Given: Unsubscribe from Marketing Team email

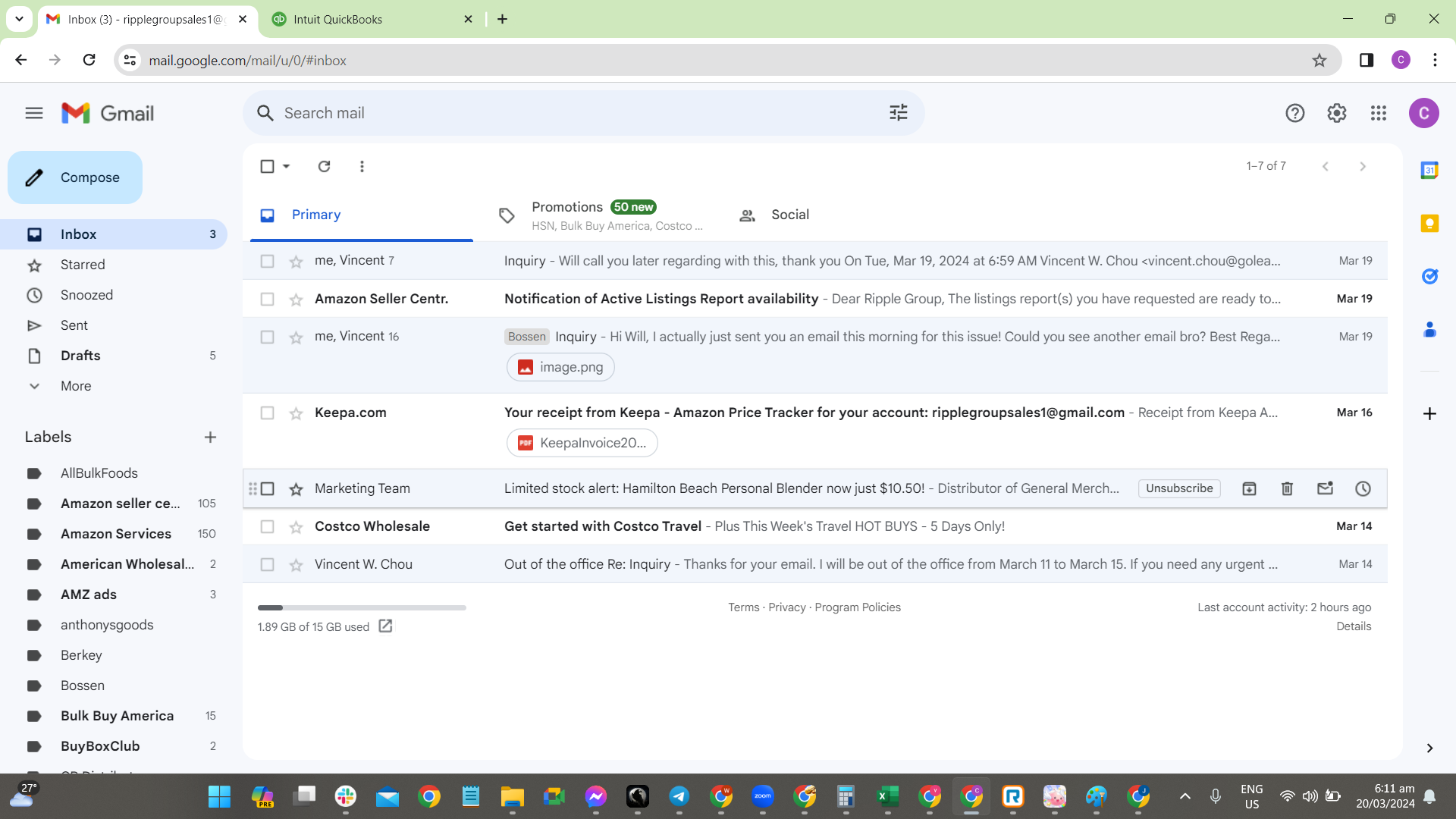Looking at the screenshot, I should 1179,489.
